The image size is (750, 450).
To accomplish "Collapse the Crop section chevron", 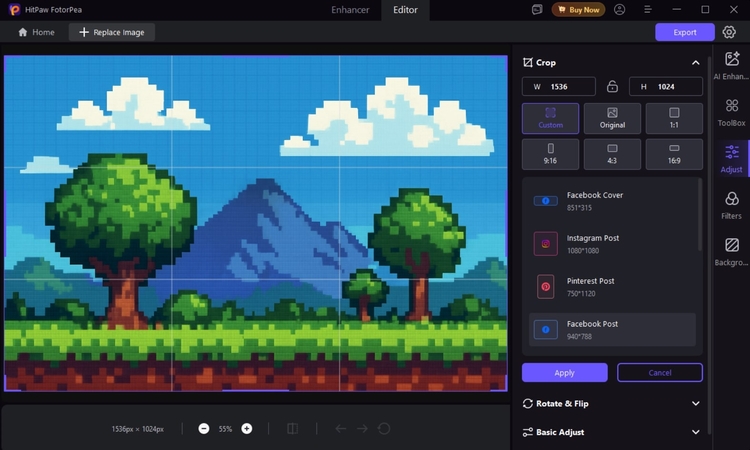I will (x=695, y=63).
